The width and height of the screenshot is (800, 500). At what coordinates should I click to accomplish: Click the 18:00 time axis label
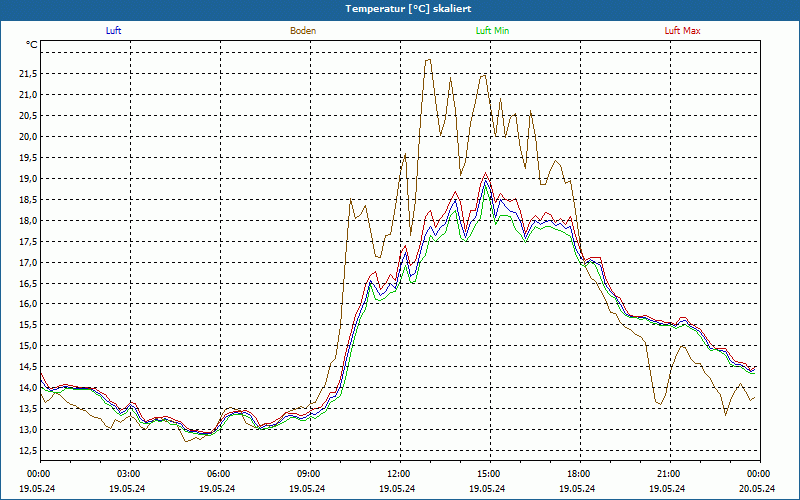pyautogui.click(x=579, y=474)
